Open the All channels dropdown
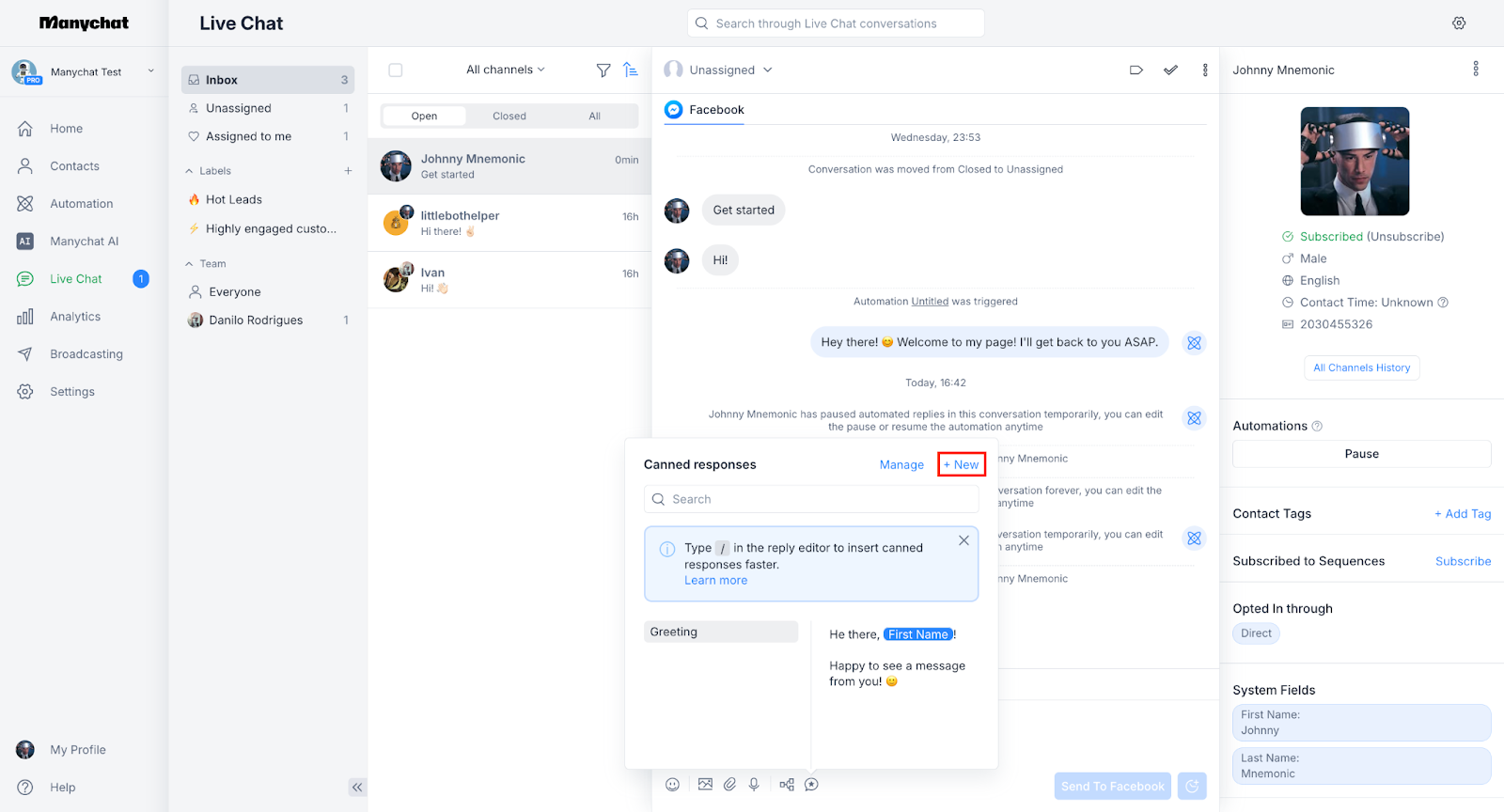The height and width of the screenshot is (812, 1504). [x=506, y=70]
